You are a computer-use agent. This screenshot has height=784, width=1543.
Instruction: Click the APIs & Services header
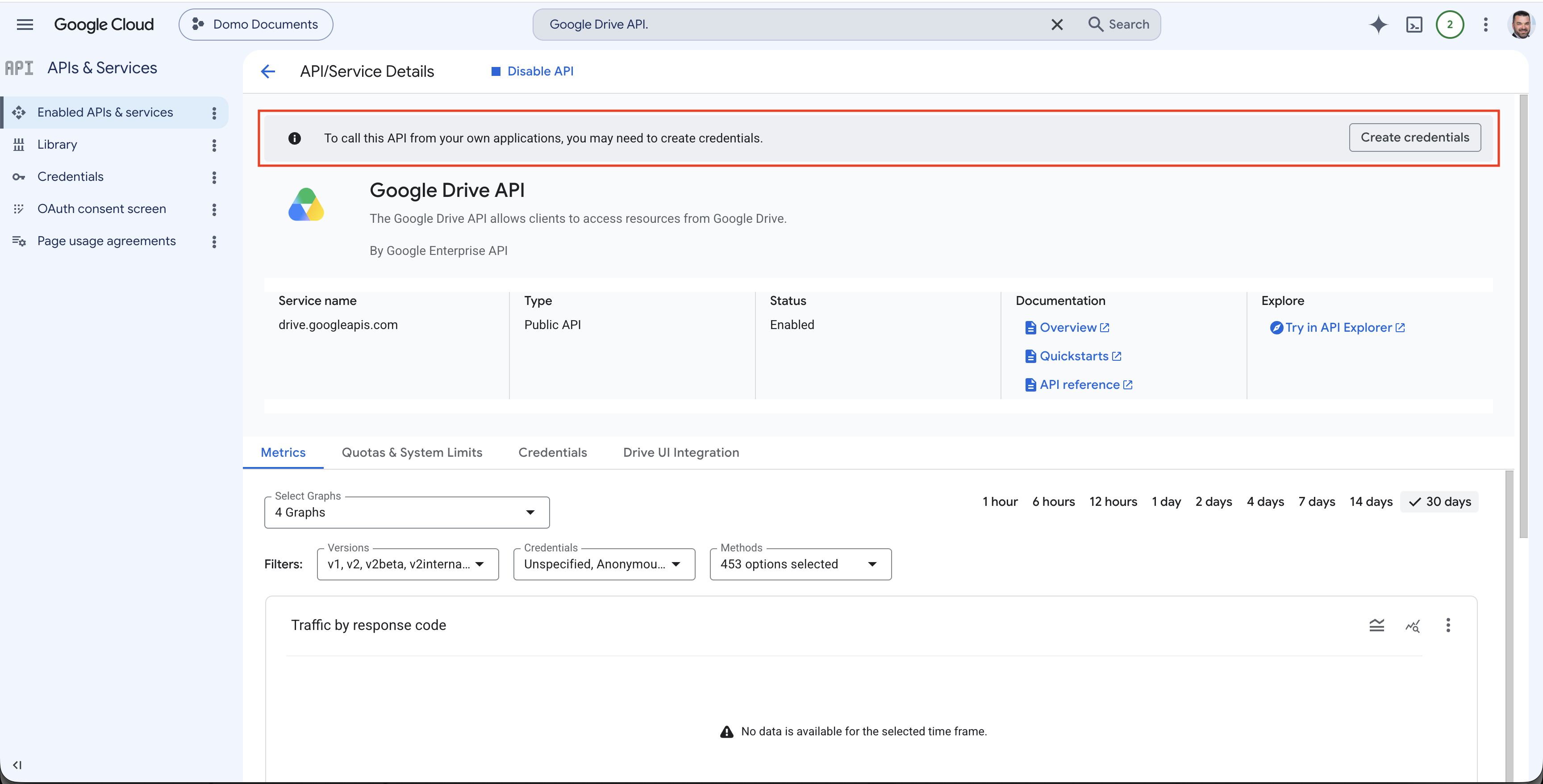[x=102, y=68]
